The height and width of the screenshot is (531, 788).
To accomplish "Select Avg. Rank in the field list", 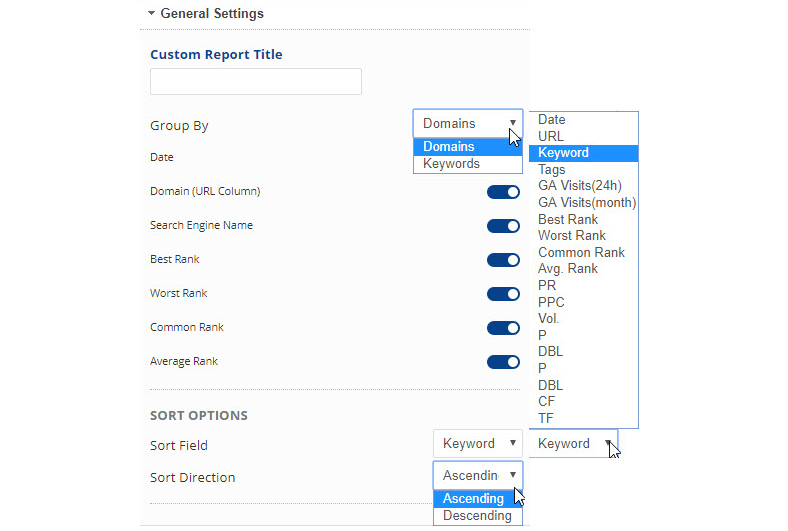I will (568, 268).
